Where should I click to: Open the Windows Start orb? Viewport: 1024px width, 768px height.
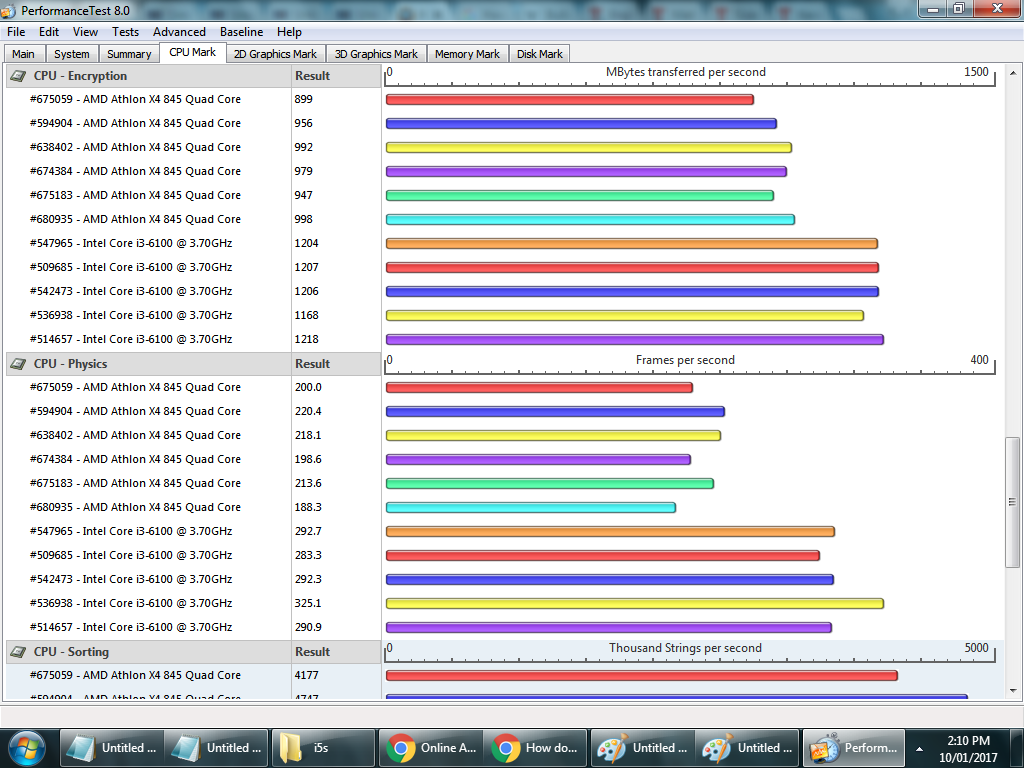pyautogui.click(x=27, y=748)
